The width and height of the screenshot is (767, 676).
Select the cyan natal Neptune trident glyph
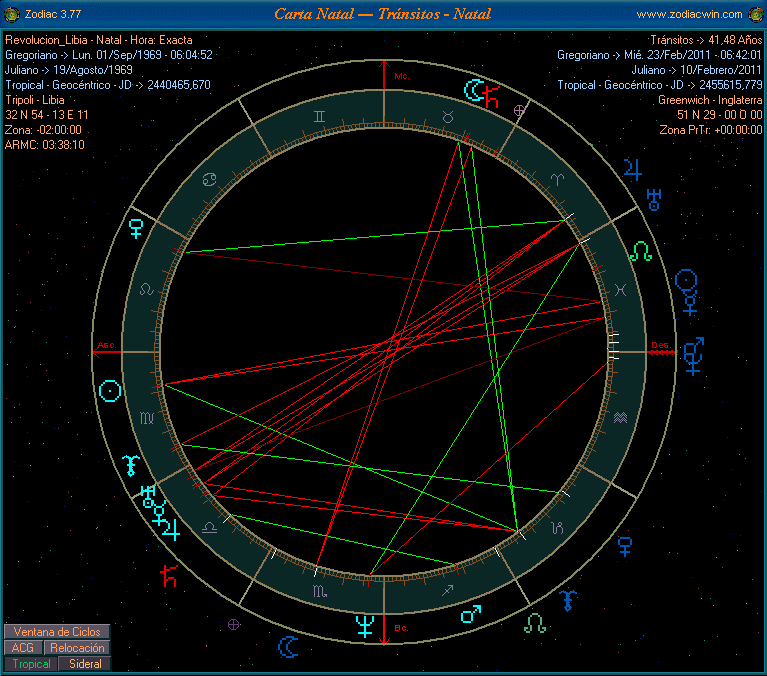pyautogui.click(x=365, y=627)
